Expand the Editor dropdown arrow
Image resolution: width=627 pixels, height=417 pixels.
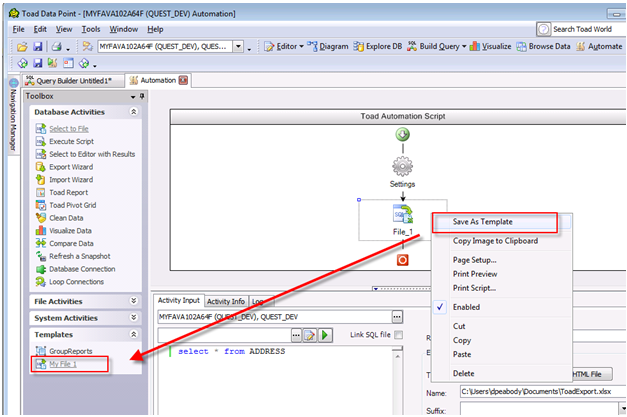pos(302,46)
